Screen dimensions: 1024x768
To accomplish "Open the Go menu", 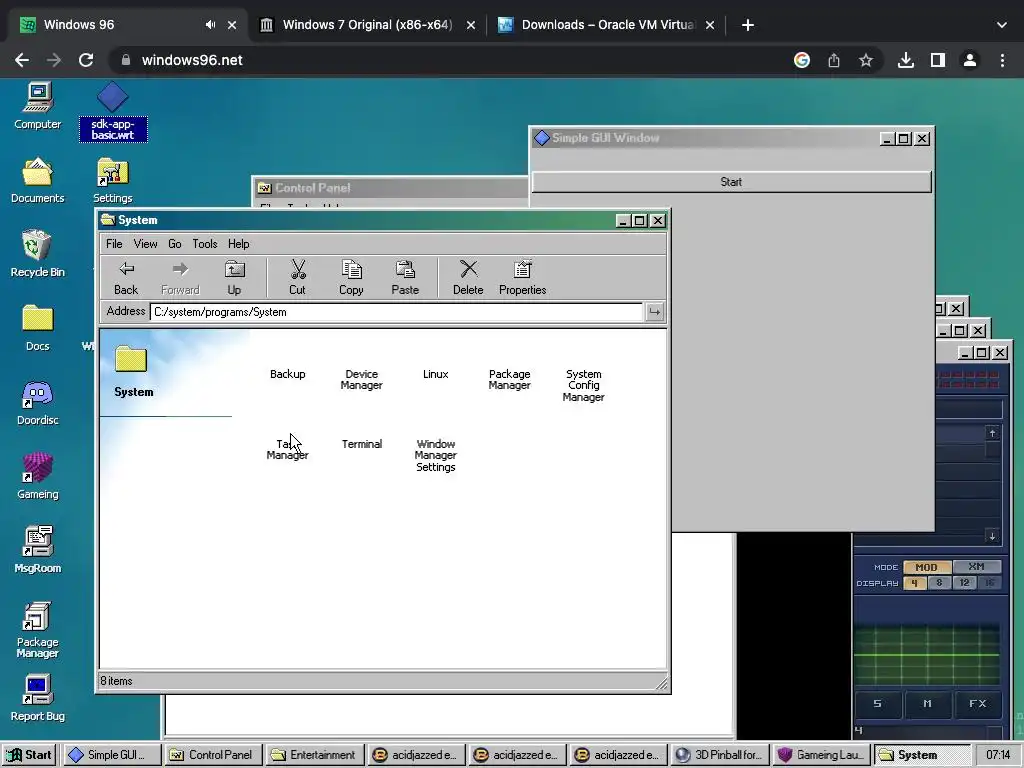I will 174,244.
